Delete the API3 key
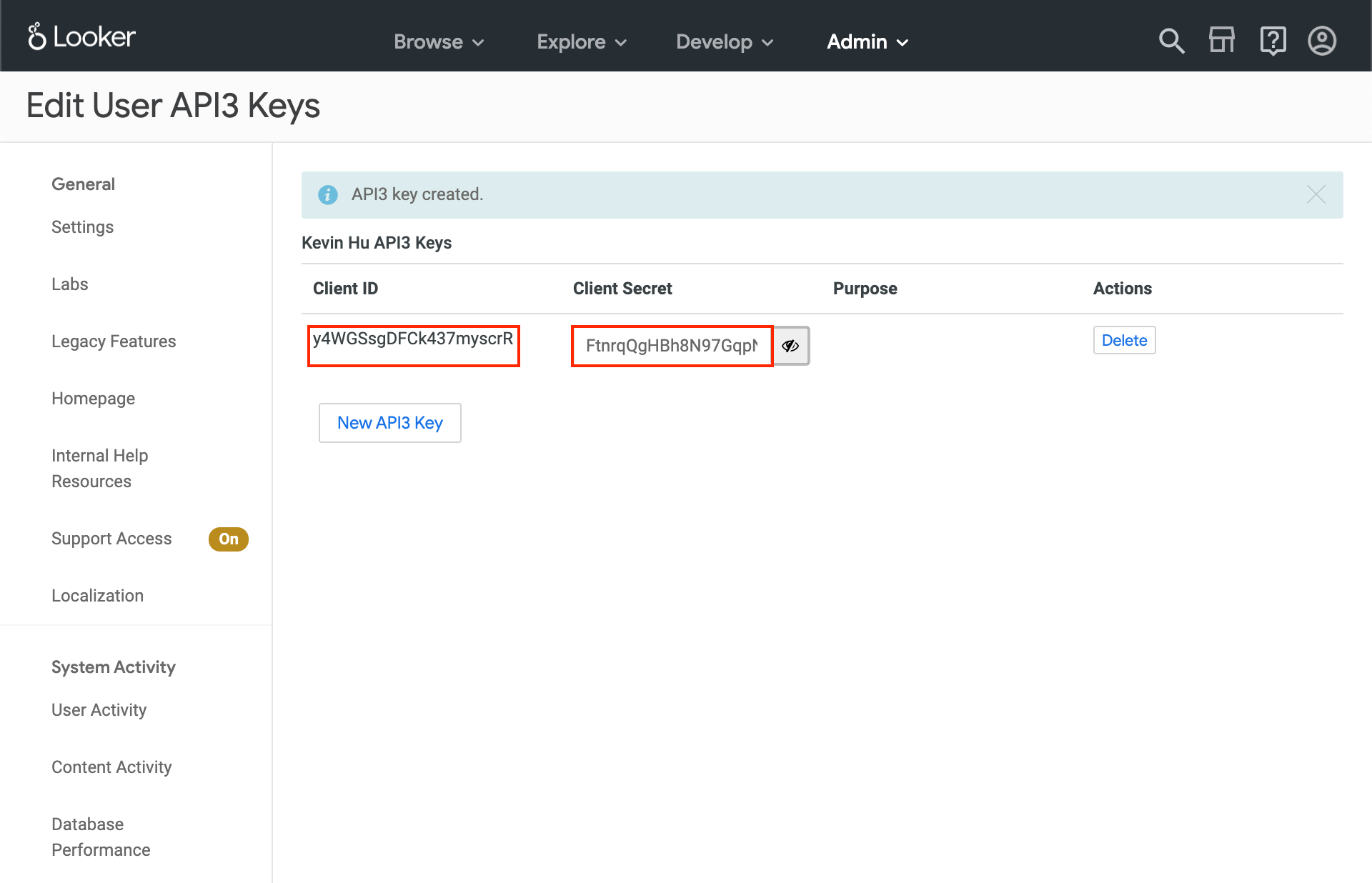This screenshot has height=883, width=1372. (1124, 340)
